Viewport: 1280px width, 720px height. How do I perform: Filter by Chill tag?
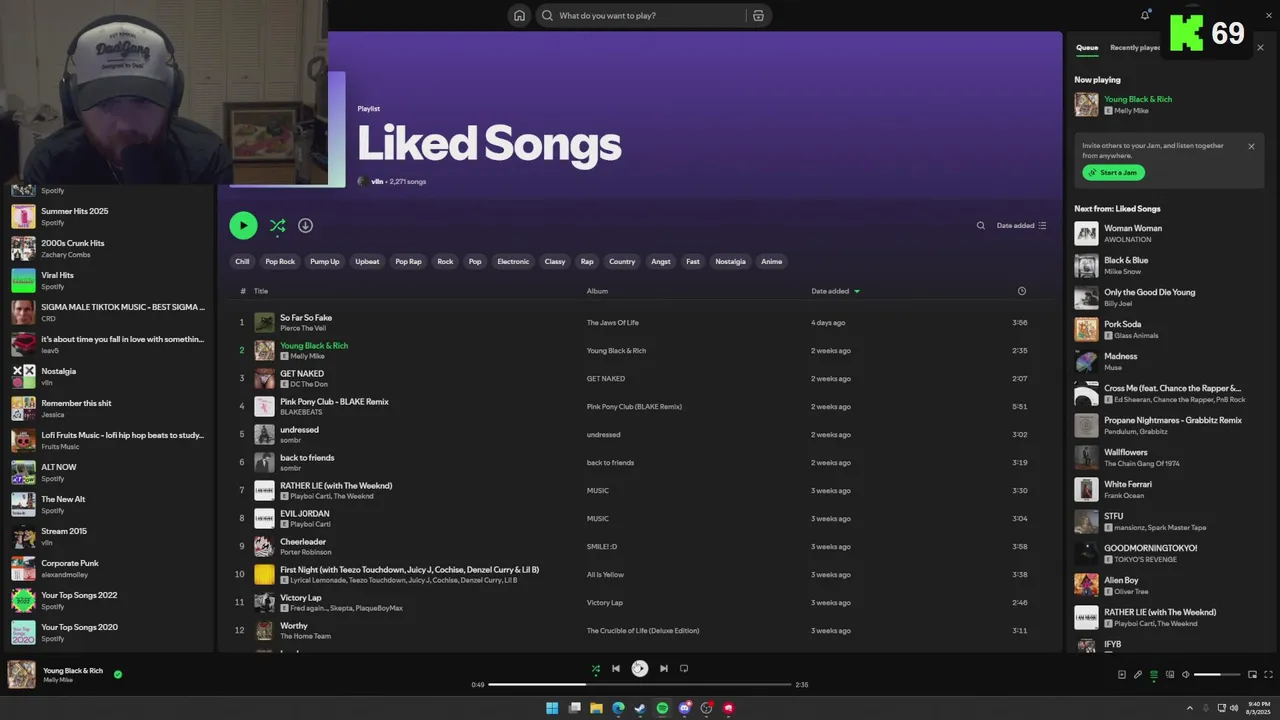click(242, 261)
